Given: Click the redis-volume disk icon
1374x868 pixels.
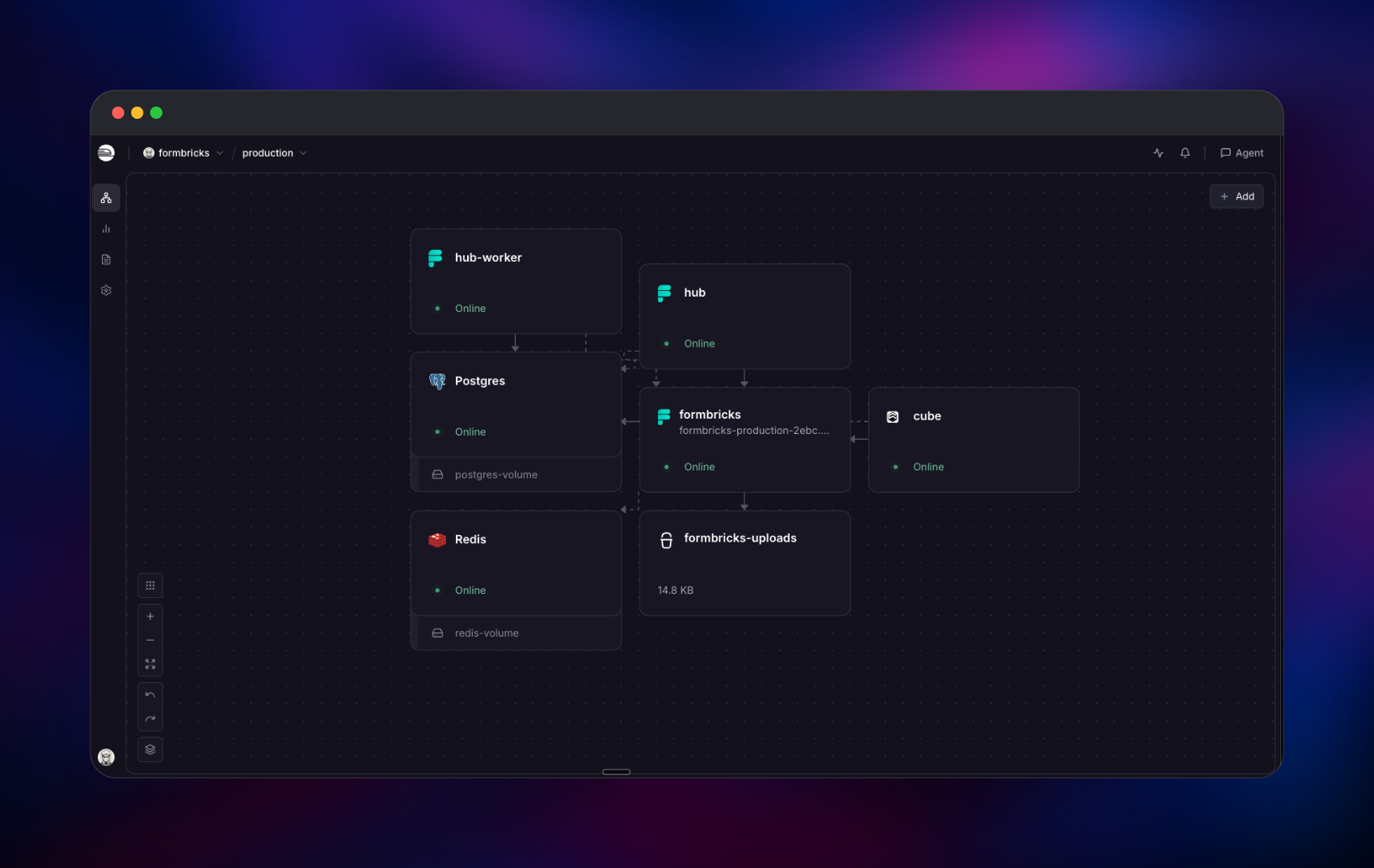Looking at the screenshot, I should click(x=437, y=633).
